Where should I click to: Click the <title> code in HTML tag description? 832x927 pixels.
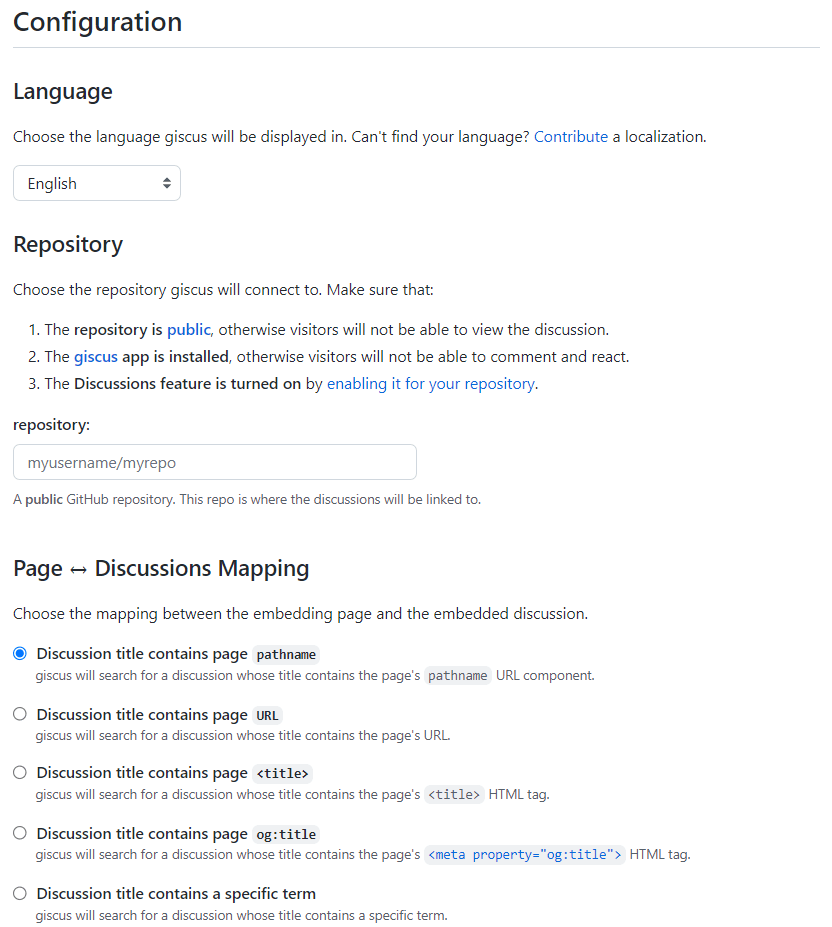click(454, 794)
